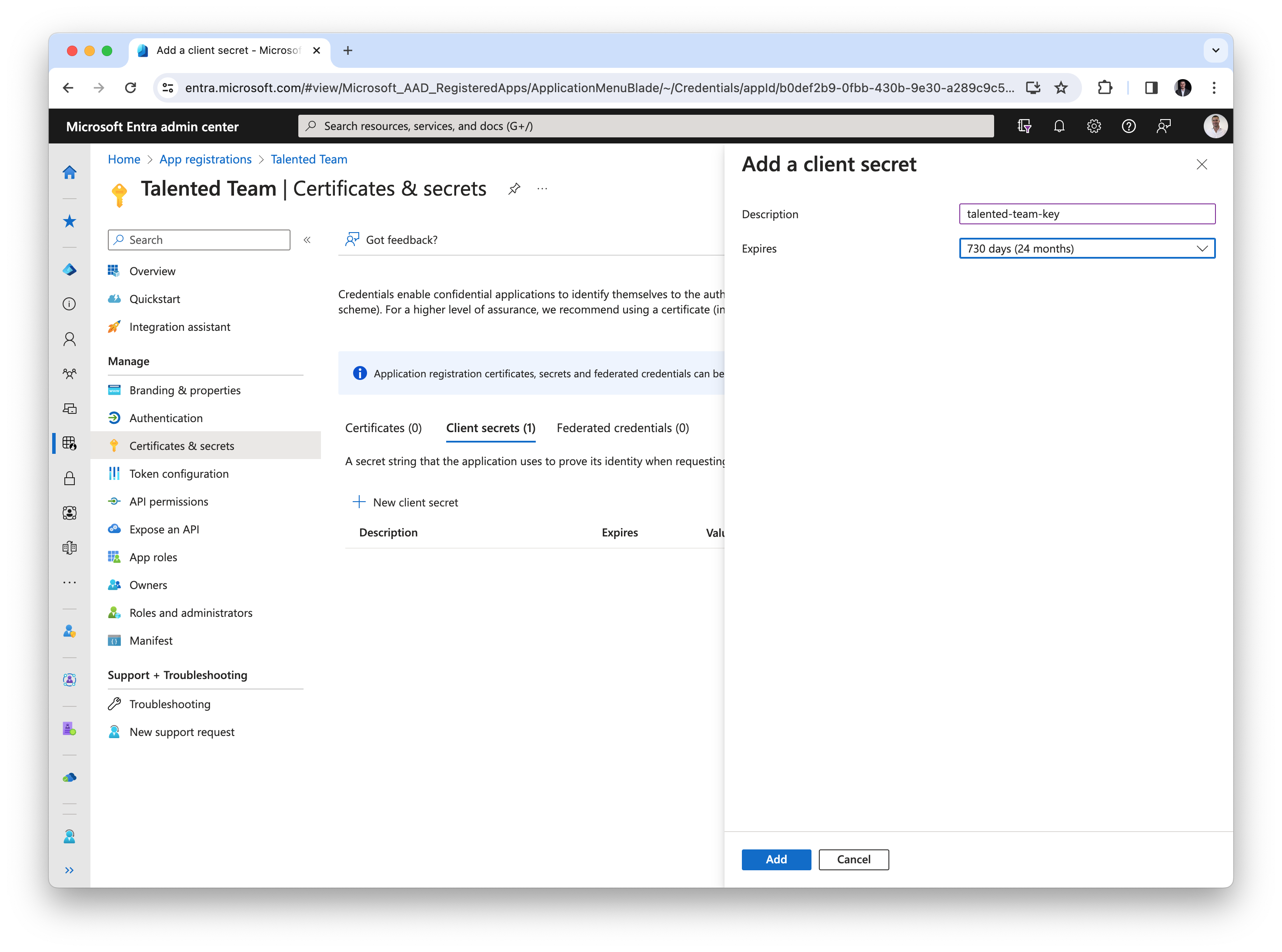
Task: Open App roles
Action: click(x=153, y=557)
